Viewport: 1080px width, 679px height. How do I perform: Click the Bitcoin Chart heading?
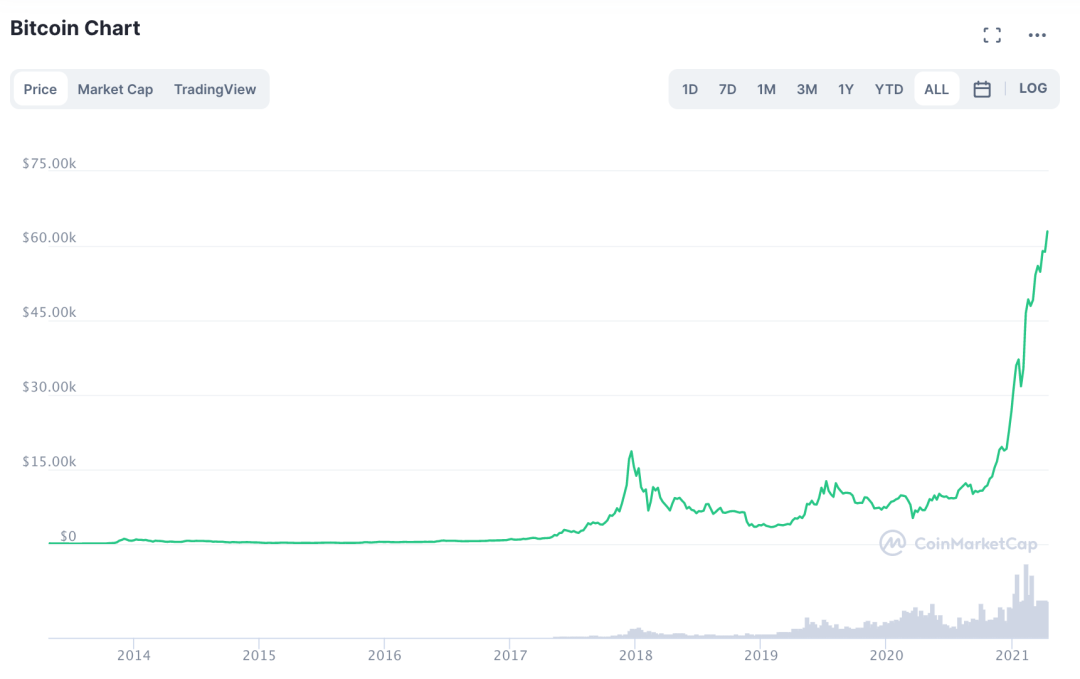tap(75, 28)
